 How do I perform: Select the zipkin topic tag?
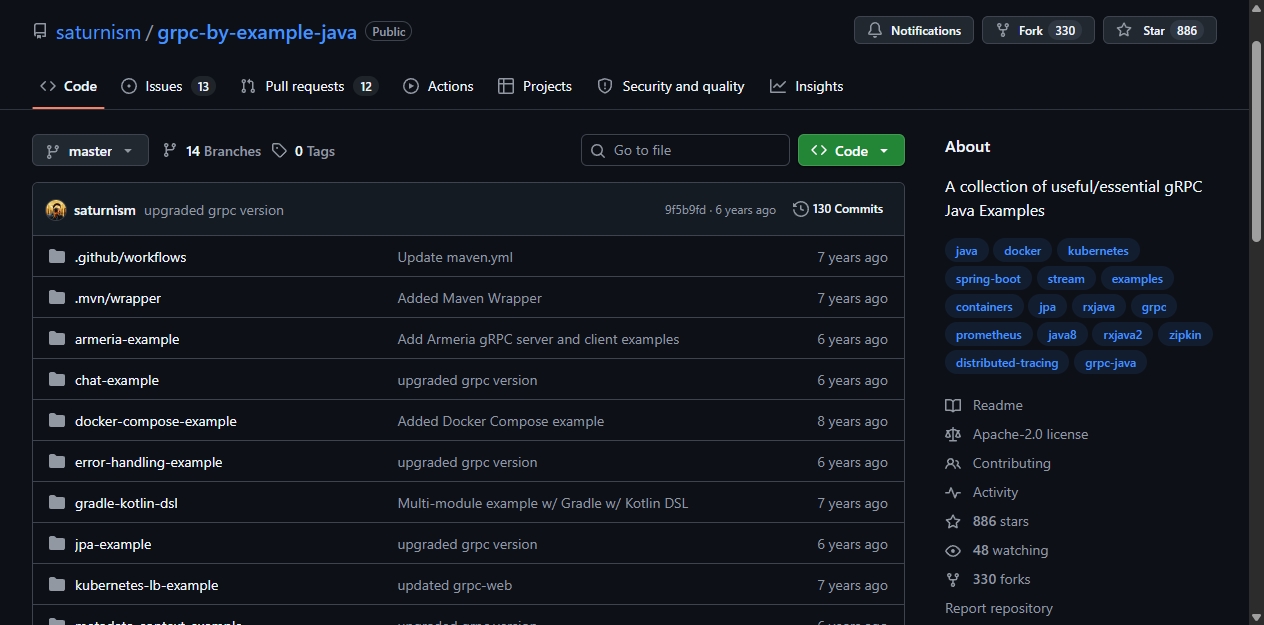pyautogui.click(x=1185, y=335)
